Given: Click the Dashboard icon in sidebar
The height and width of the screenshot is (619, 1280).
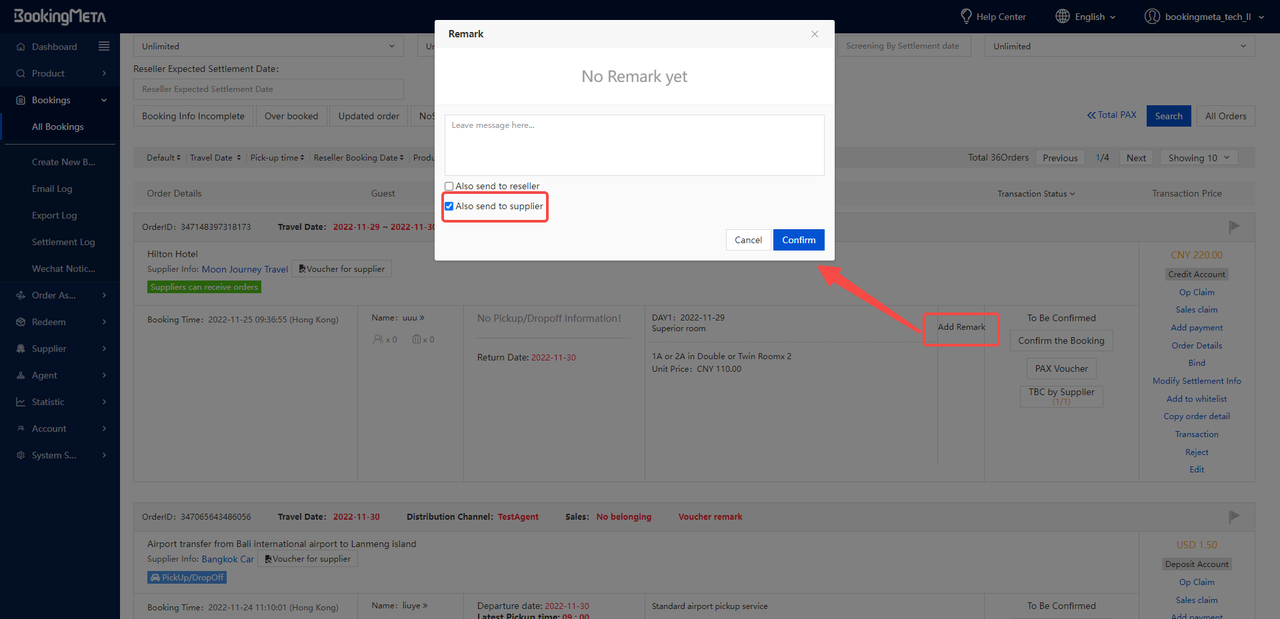Looking at the screenshot, I should [x=21, y=47].
